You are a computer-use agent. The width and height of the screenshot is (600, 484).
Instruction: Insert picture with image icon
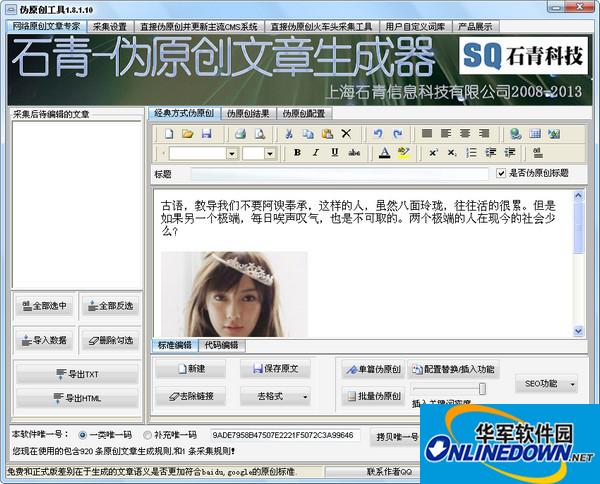click(x=554, y=134)
